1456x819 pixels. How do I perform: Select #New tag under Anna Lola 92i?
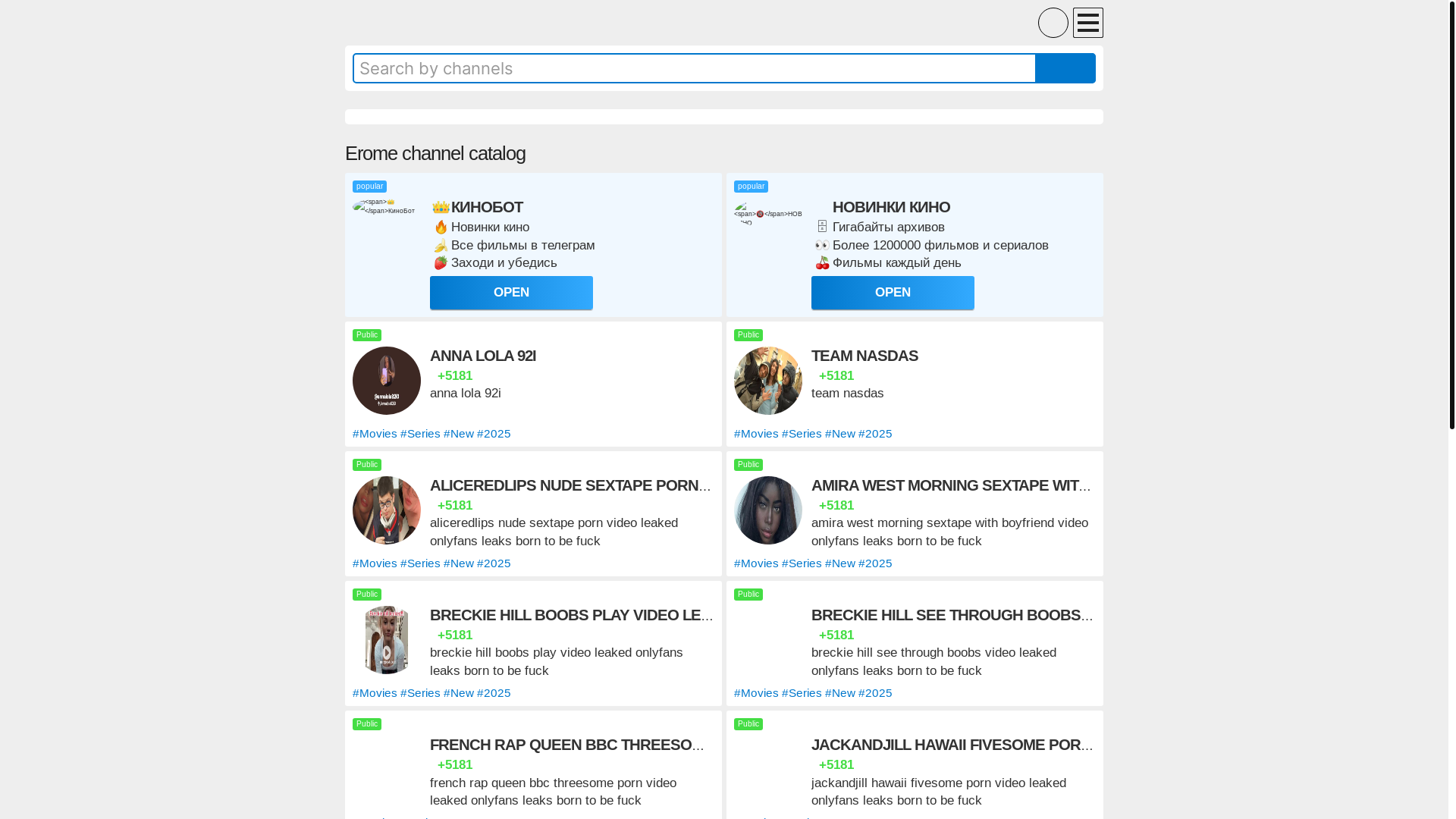pyautogui.click(x=459, y=434)
